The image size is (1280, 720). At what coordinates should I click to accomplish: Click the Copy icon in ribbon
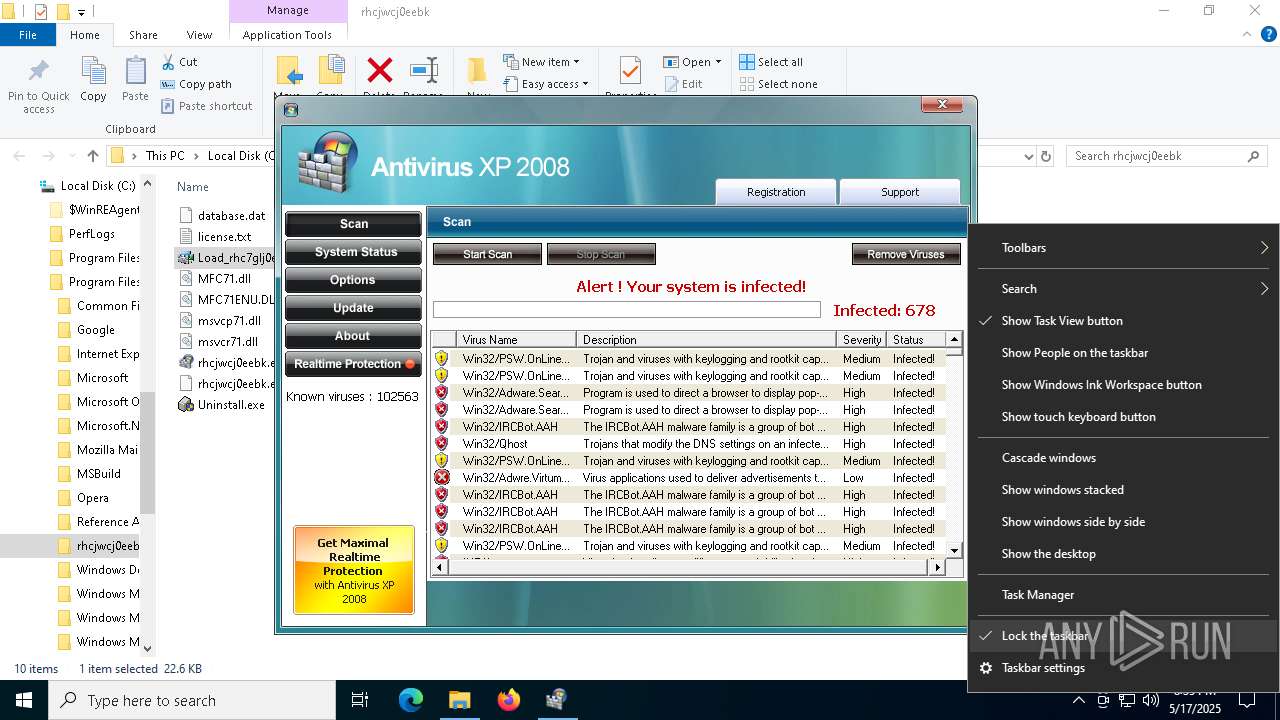pos(93,72)
